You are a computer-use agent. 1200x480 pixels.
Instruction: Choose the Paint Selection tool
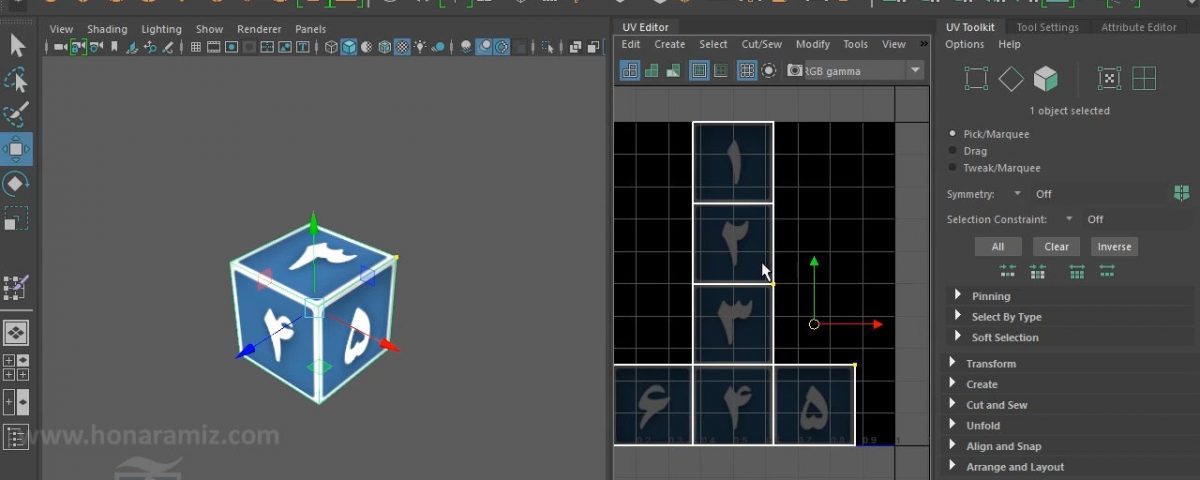point(16,114)
